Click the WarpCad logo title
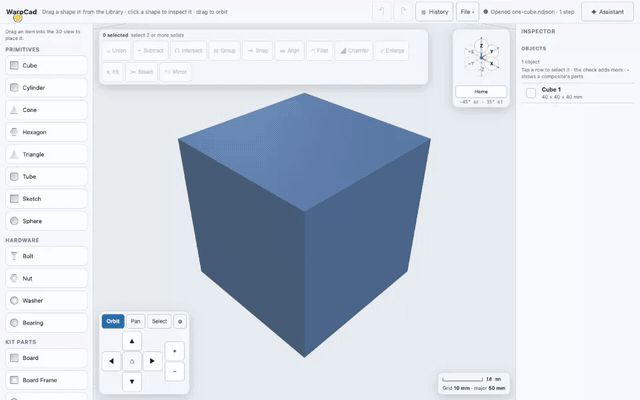 tap(22, 12)
